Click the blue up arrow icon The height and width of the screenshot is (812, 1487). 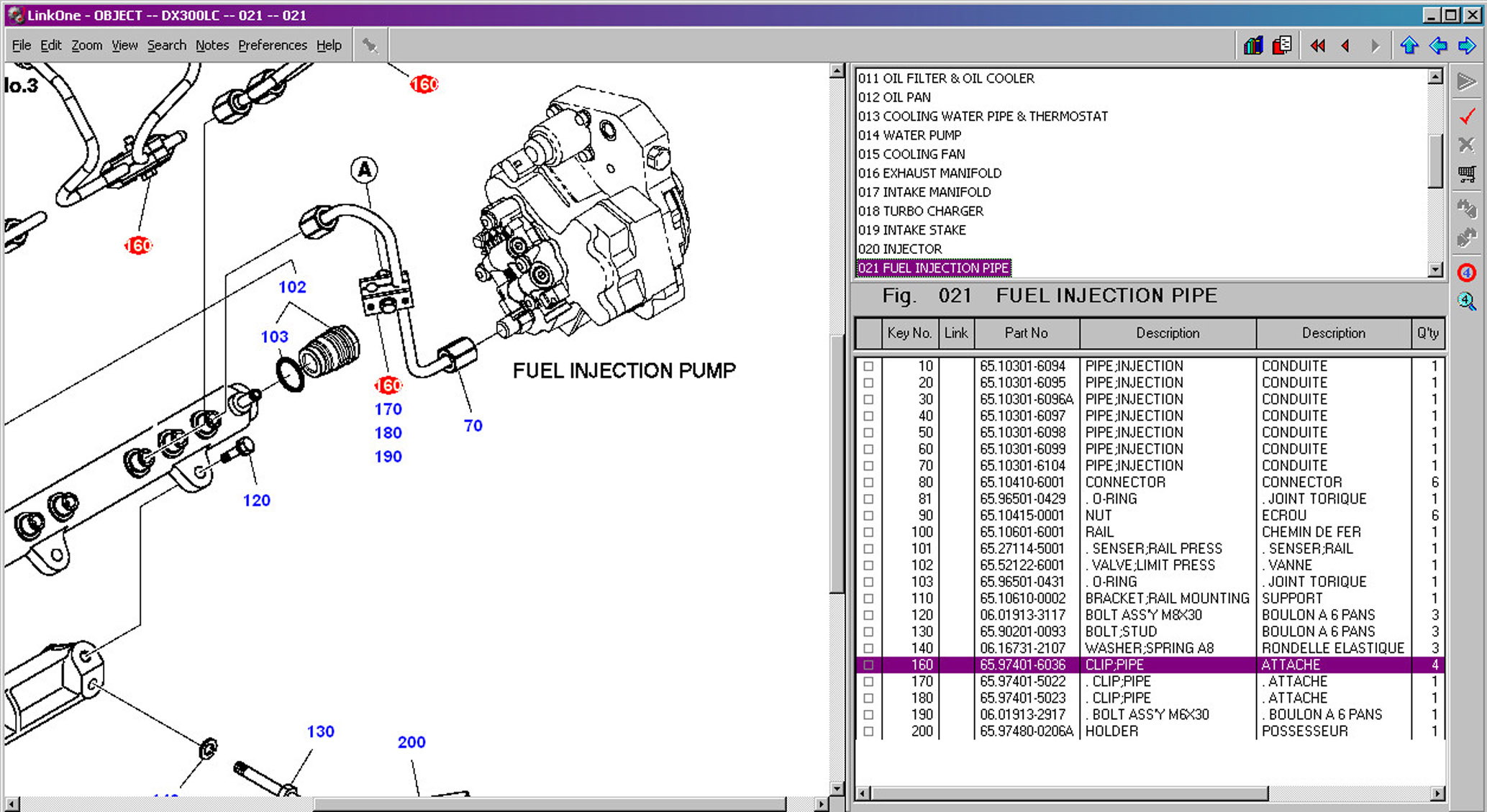(1409, 46)
